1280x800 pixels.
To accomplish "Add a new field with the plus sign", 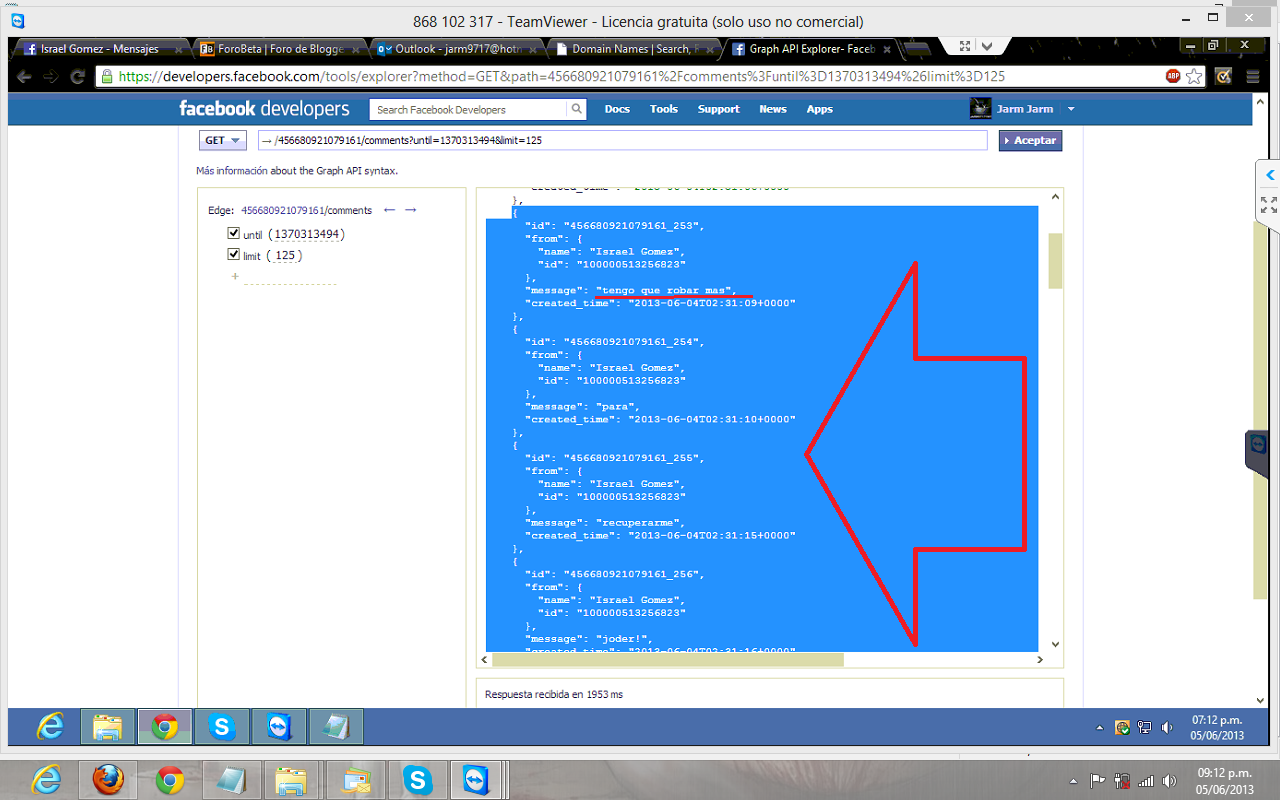I will [235, 276].
